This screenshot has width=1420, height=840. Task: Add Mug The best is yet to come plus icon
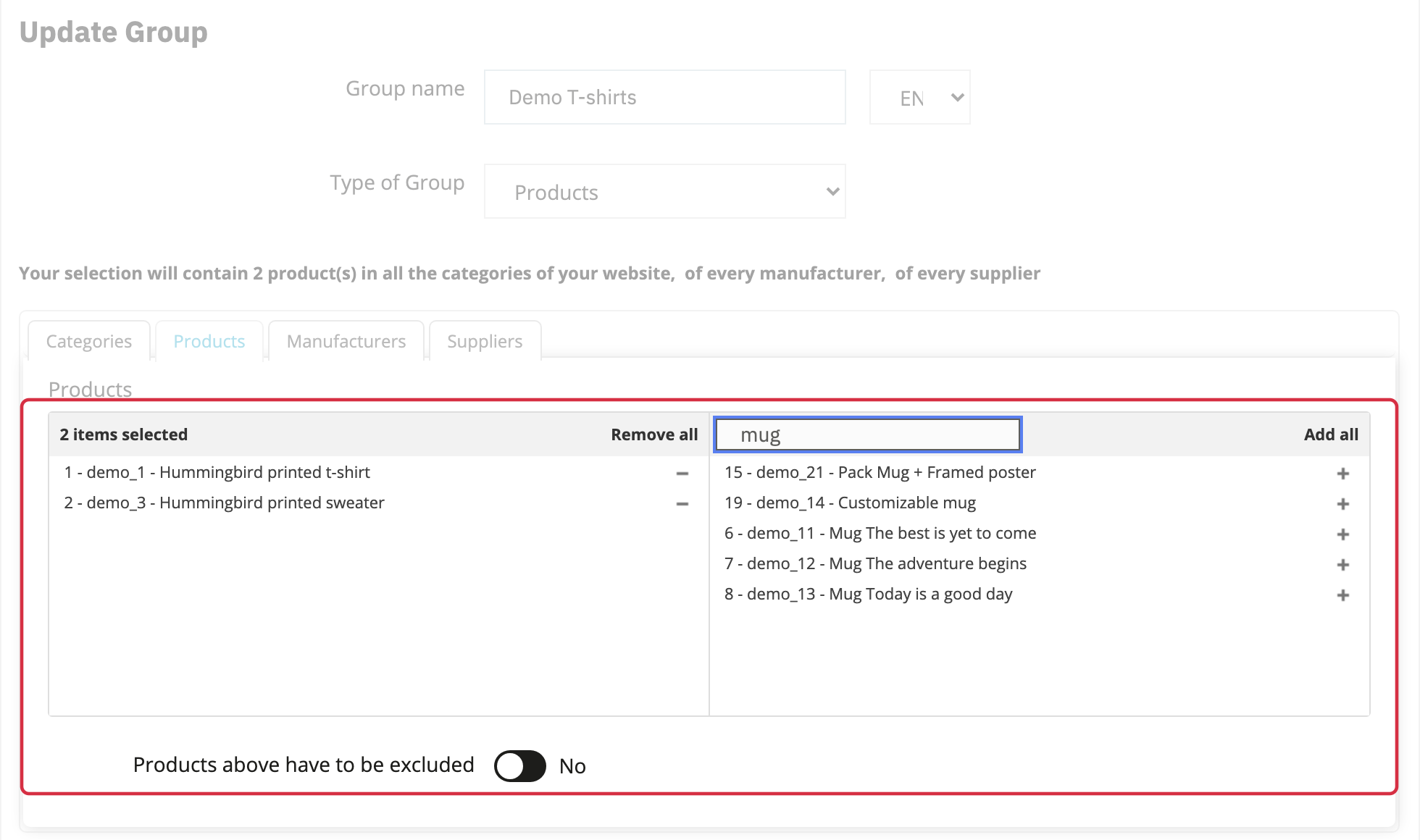[x=1342, y=534]
